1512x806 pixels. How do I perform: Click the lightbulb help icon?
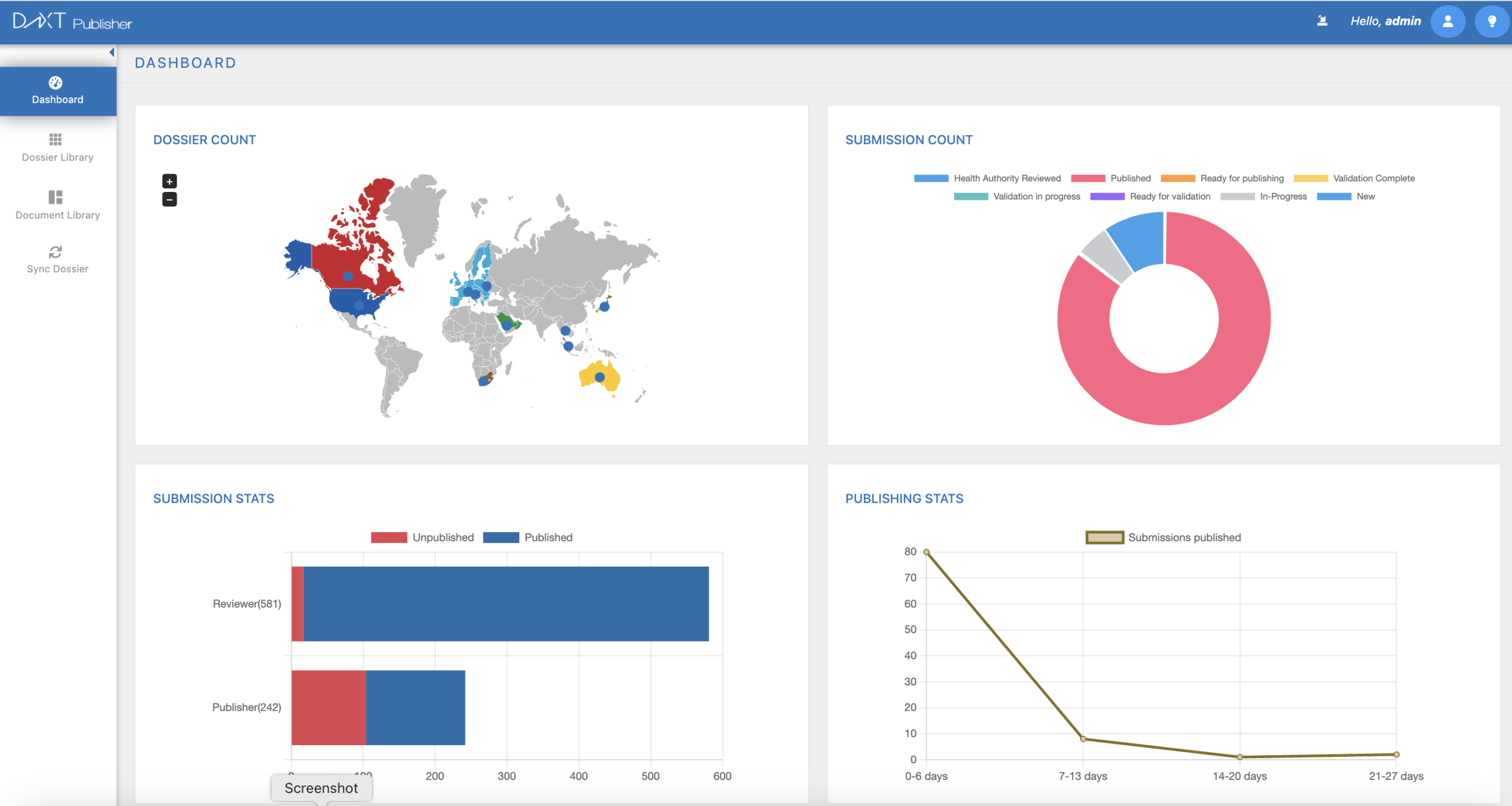coord(1492,22)
